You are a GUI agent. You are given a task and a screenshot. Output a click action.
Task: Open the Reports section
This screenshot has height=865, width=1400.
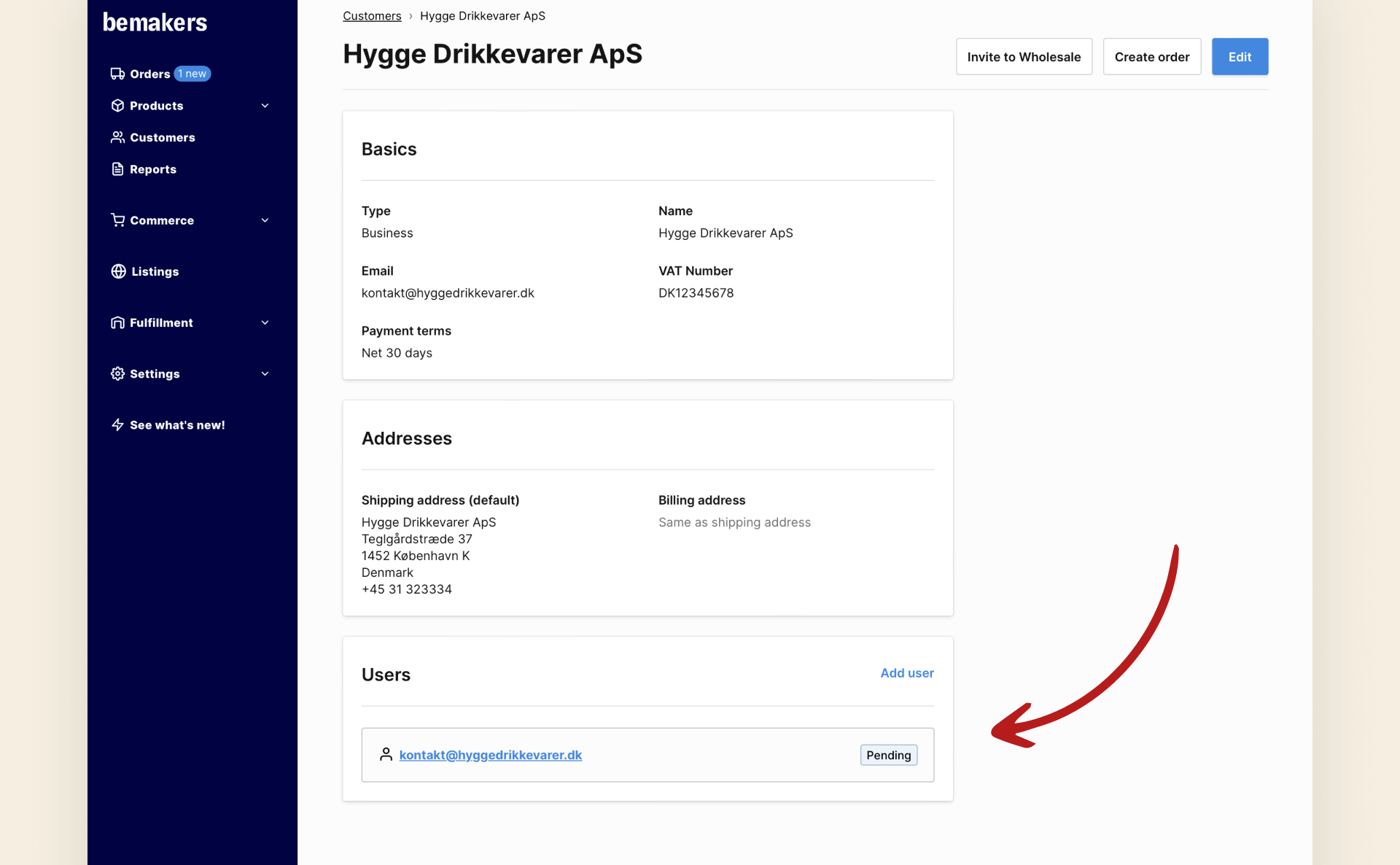click(x=152, y=169)
